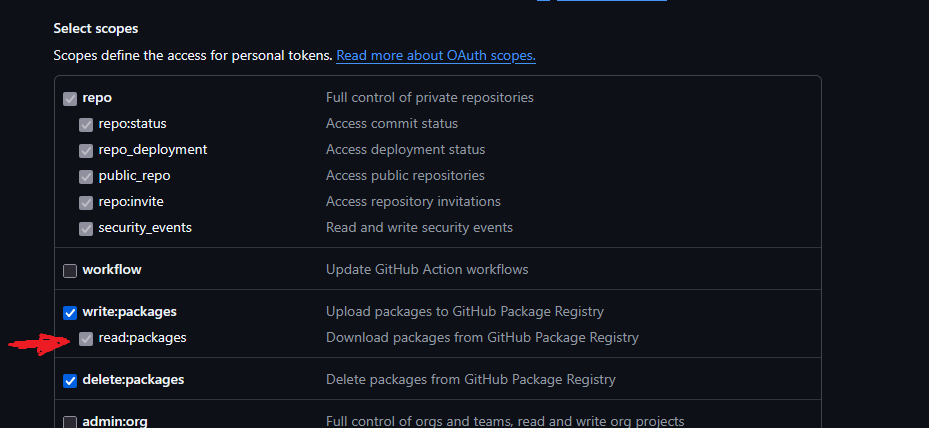Screen dimensions: 929x428
Task: Toggle the repo scope checkbox
Action: [x=70, y=98]
